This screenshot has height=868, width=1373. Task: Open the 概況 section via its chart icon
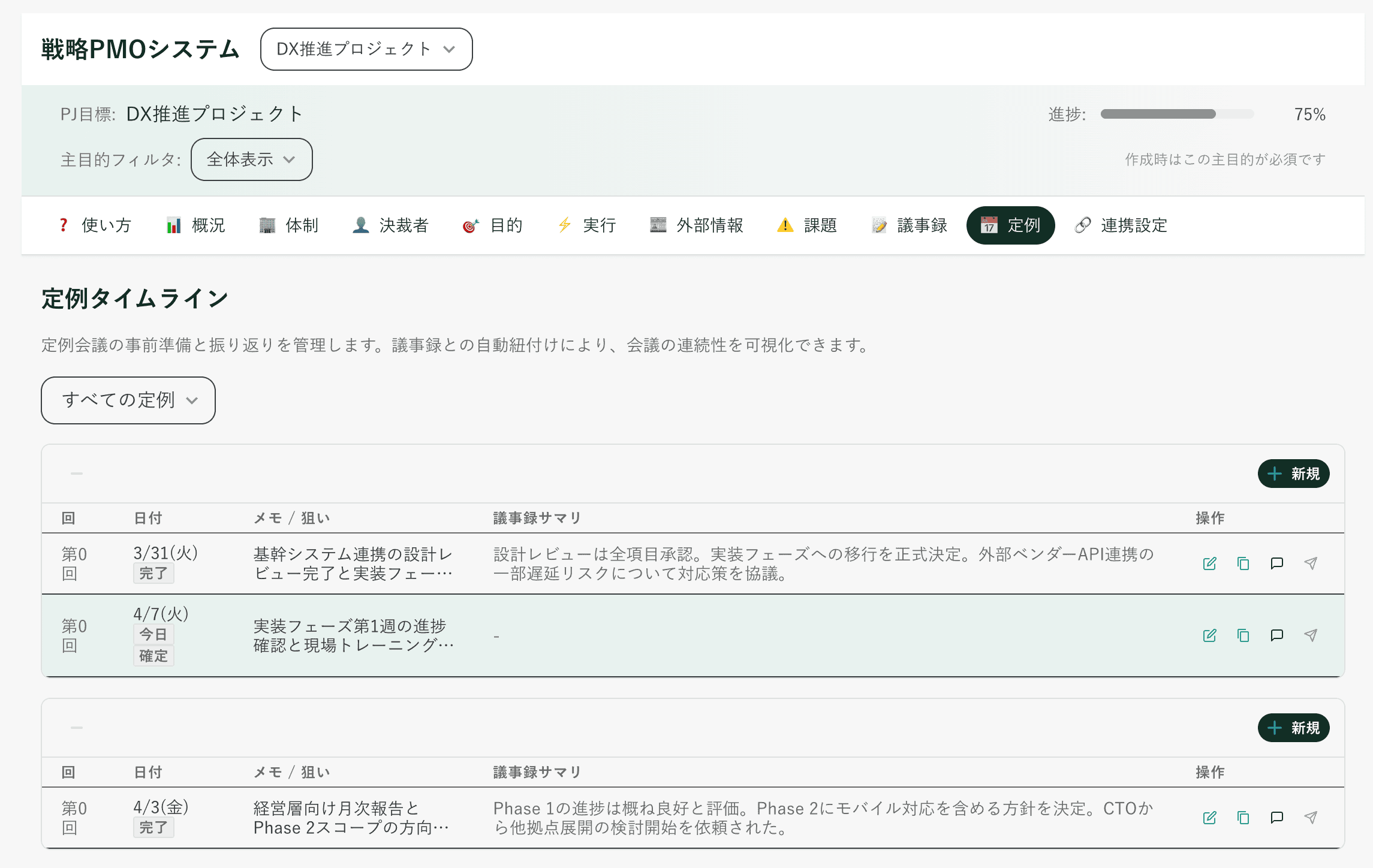195,225
